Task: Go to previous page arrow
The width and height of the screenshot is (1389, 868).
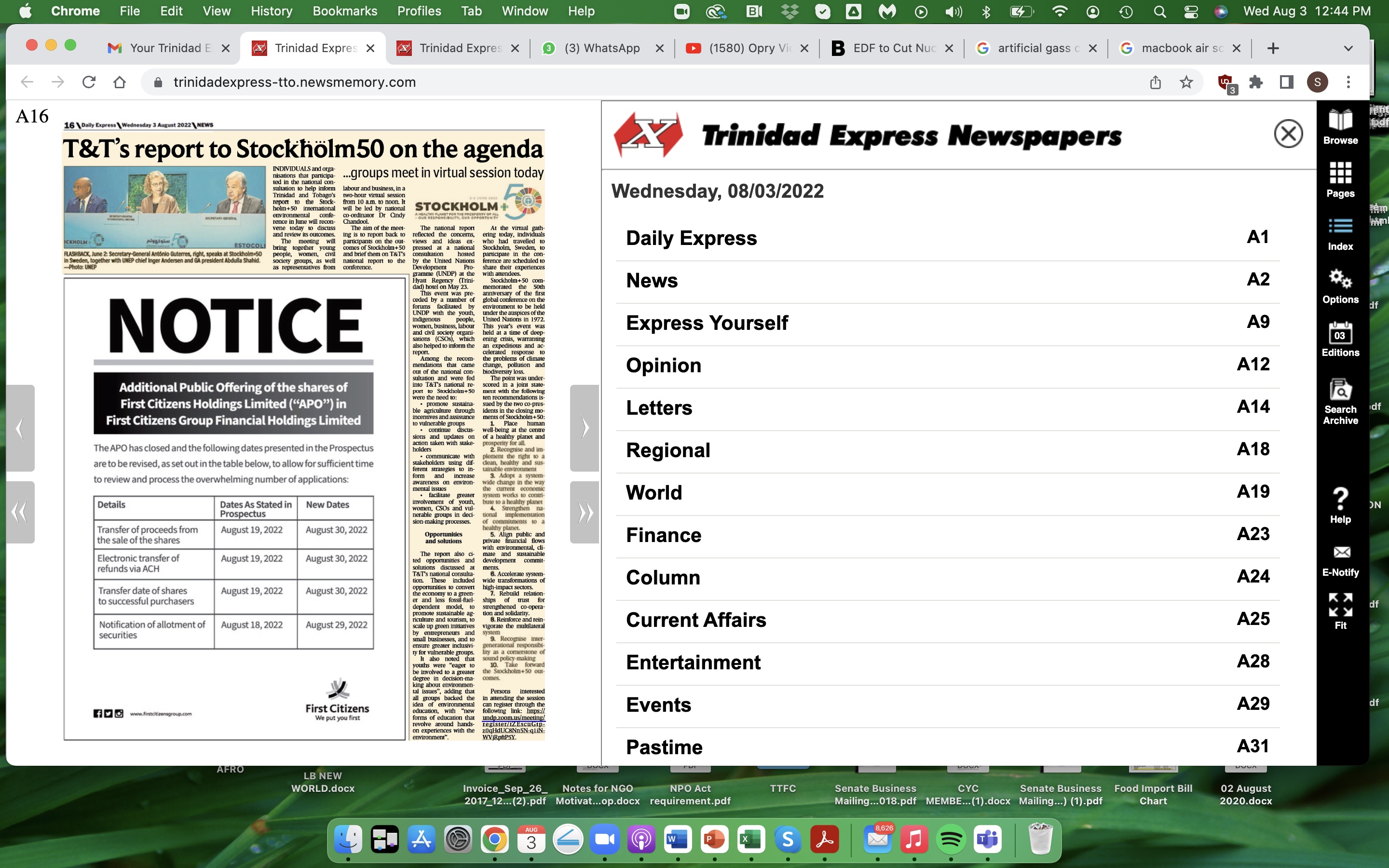Action: click(x=20, y=428)
